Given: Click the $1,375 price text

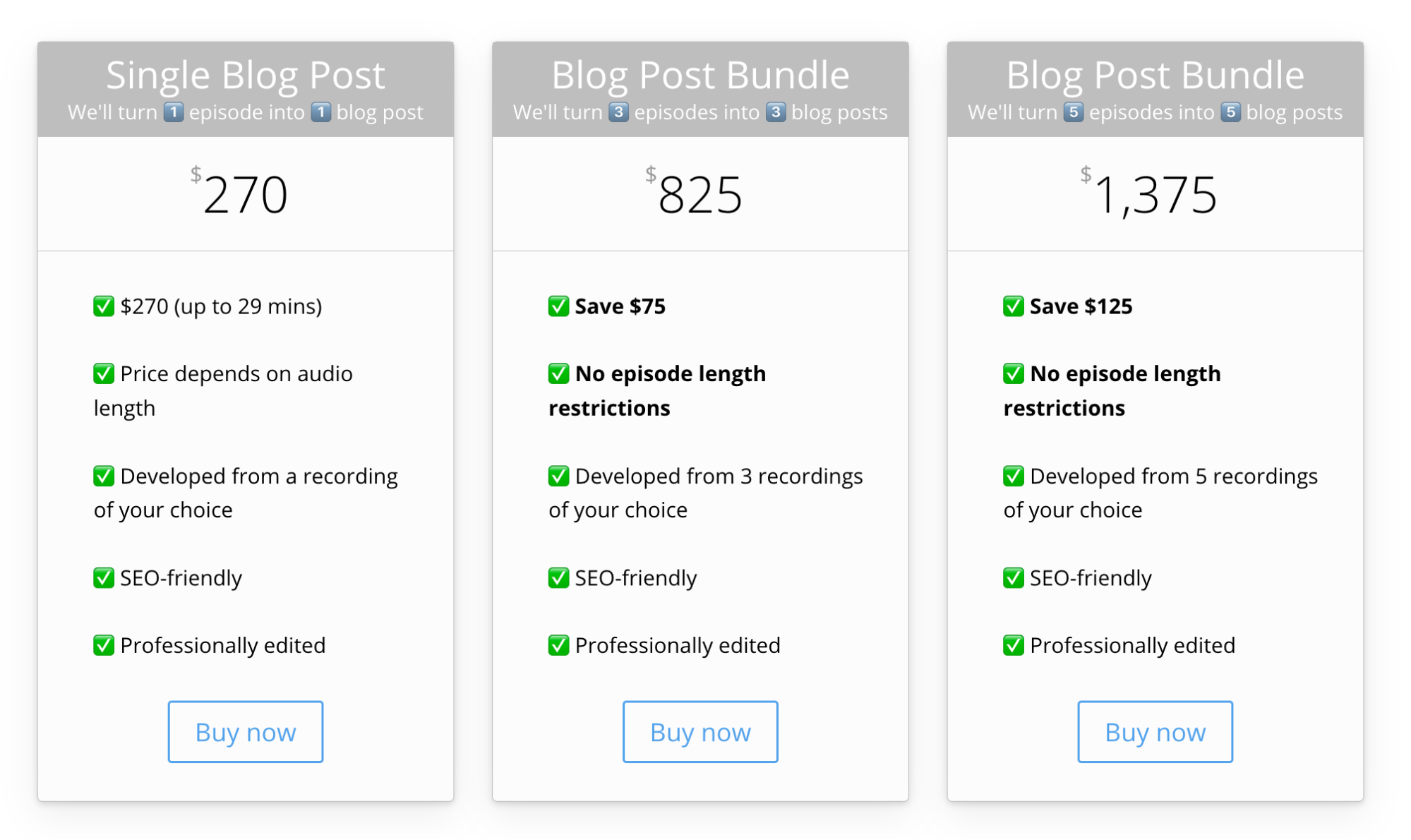Looking at the screenshot, I should click(x=1148, y=193).
